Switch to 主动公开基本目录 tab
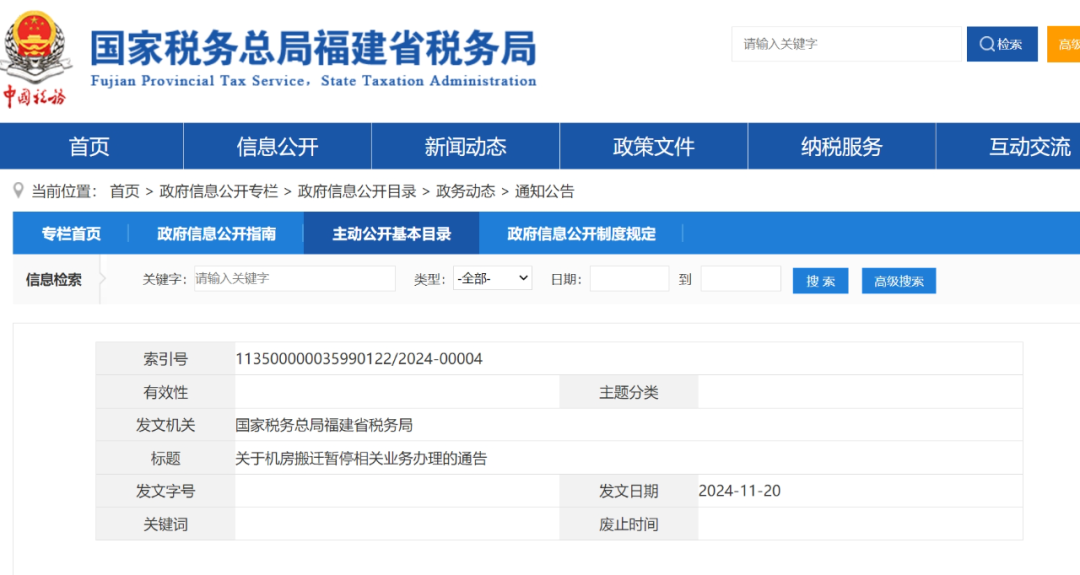 [391, 233]
